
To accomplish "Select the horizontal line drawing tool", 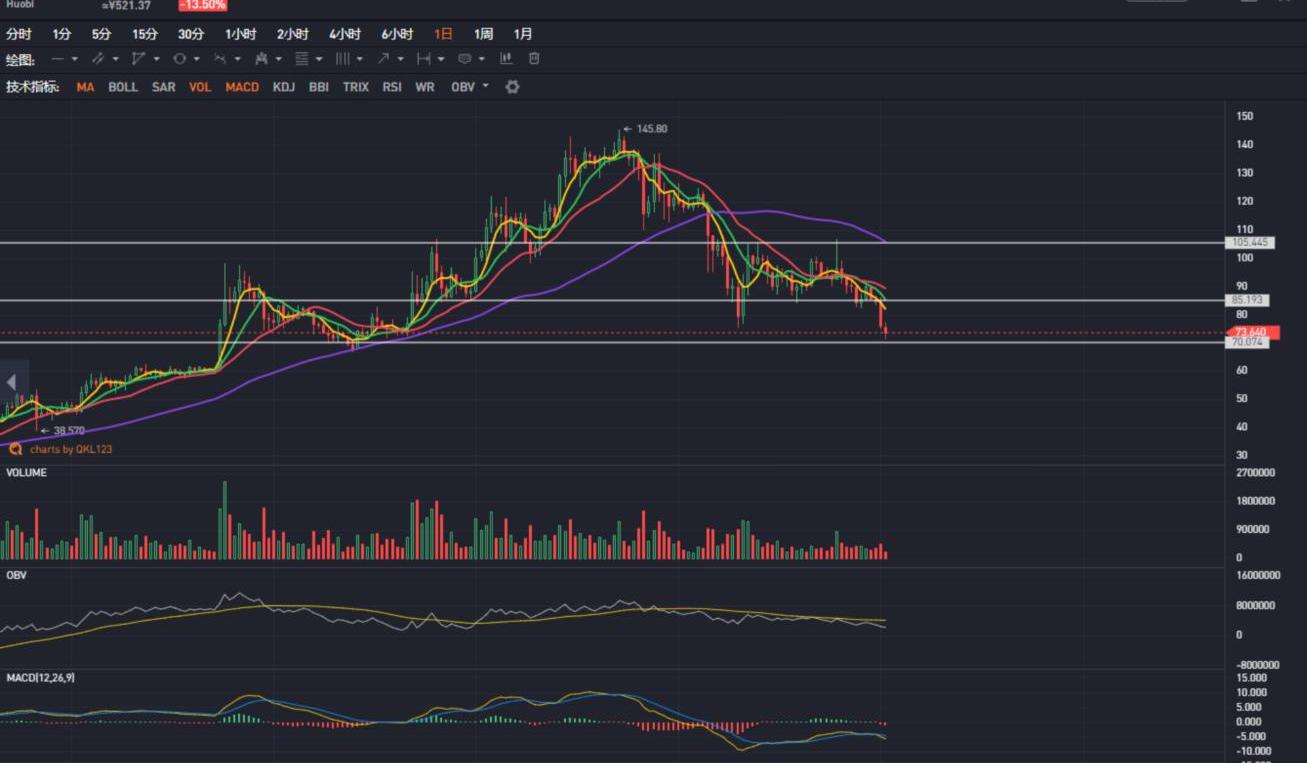I will [x=58, y=59].
